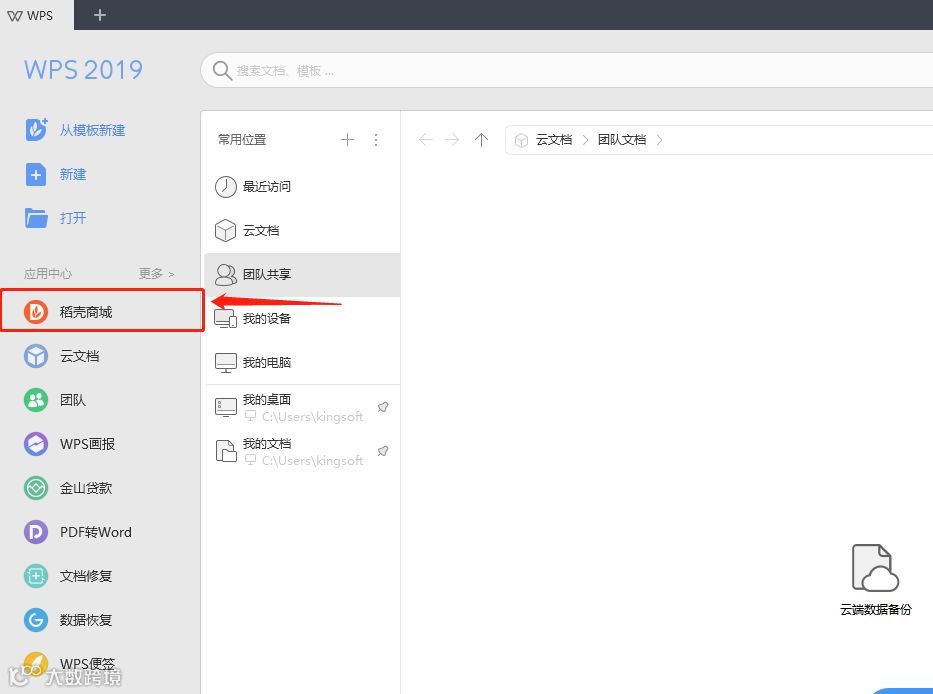Add a new common location
933x694 pixels.
click(x=347, y=140)
